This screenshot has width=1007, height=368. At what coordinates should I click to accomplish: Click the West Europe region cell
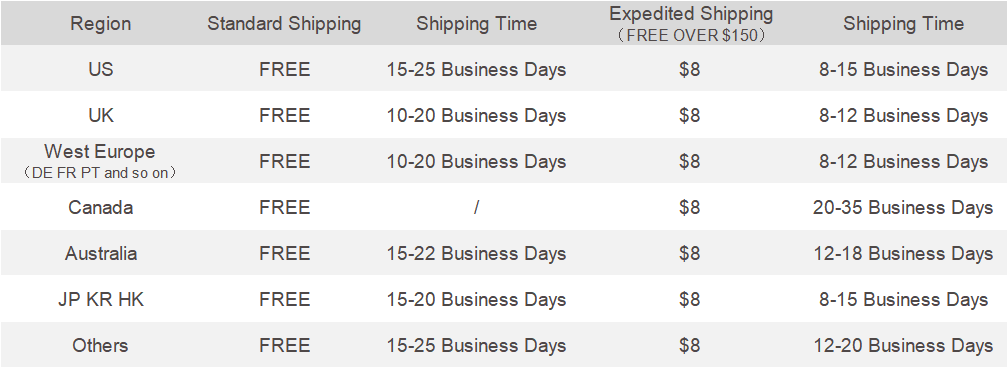coord(100,152)
